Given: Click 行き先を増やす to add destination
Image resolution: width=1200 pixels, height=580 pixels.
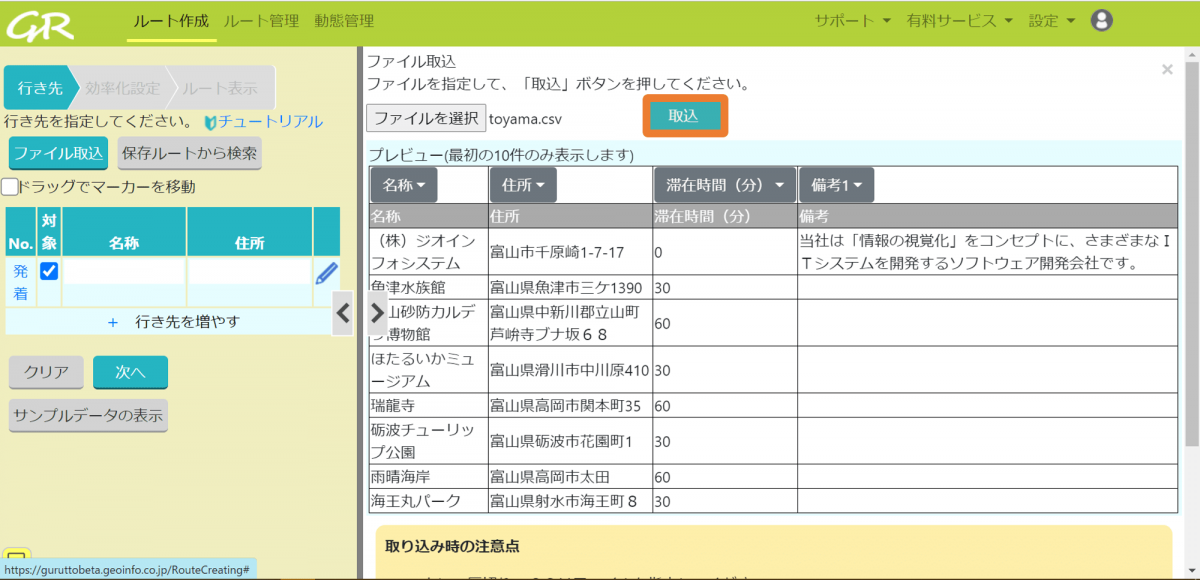Looking at the screenshot, I should pos(173,322).
